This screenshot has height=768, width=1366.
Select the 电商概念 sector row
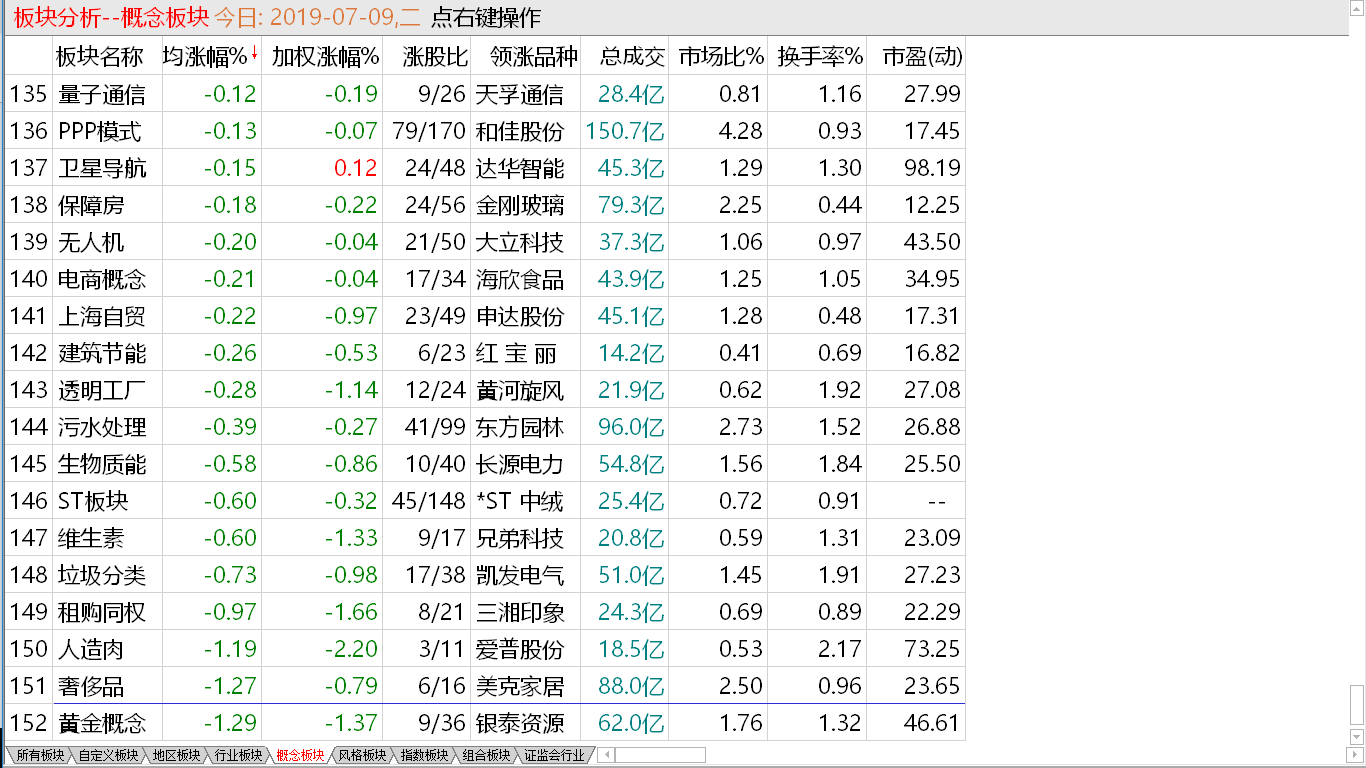tap(485, 279)
